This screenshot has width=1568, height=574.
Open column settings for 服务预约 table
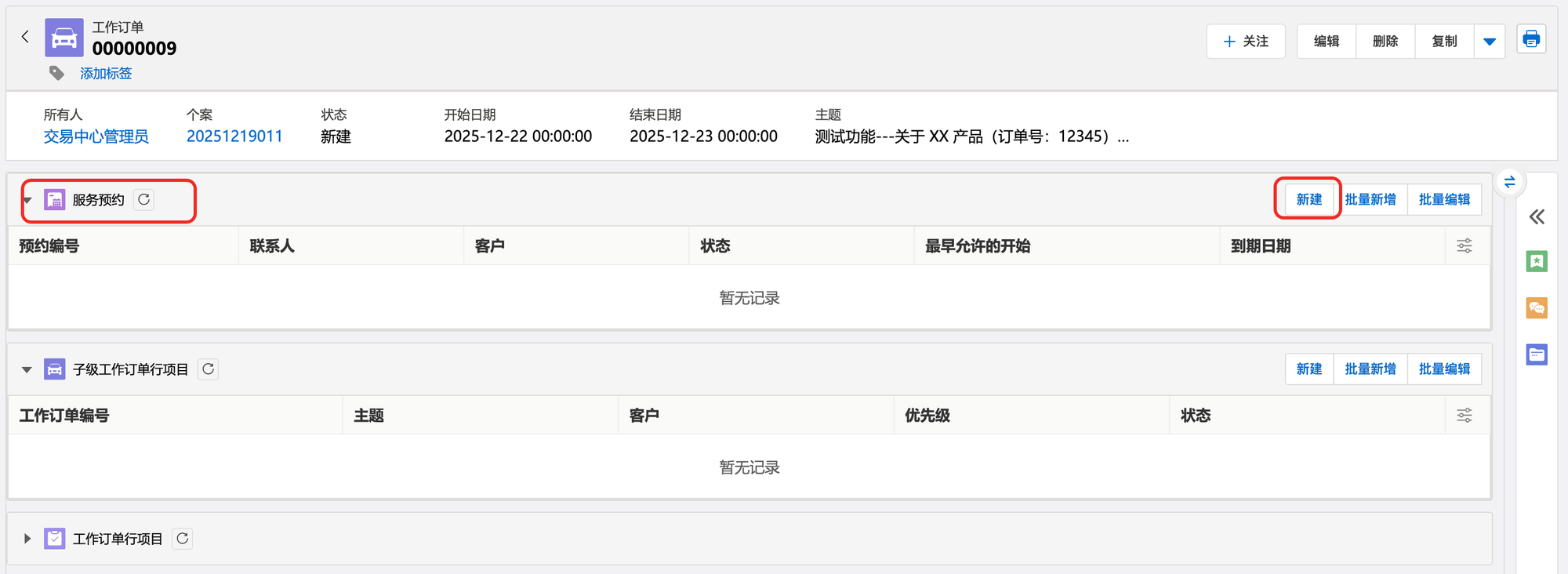(1464, 246)
